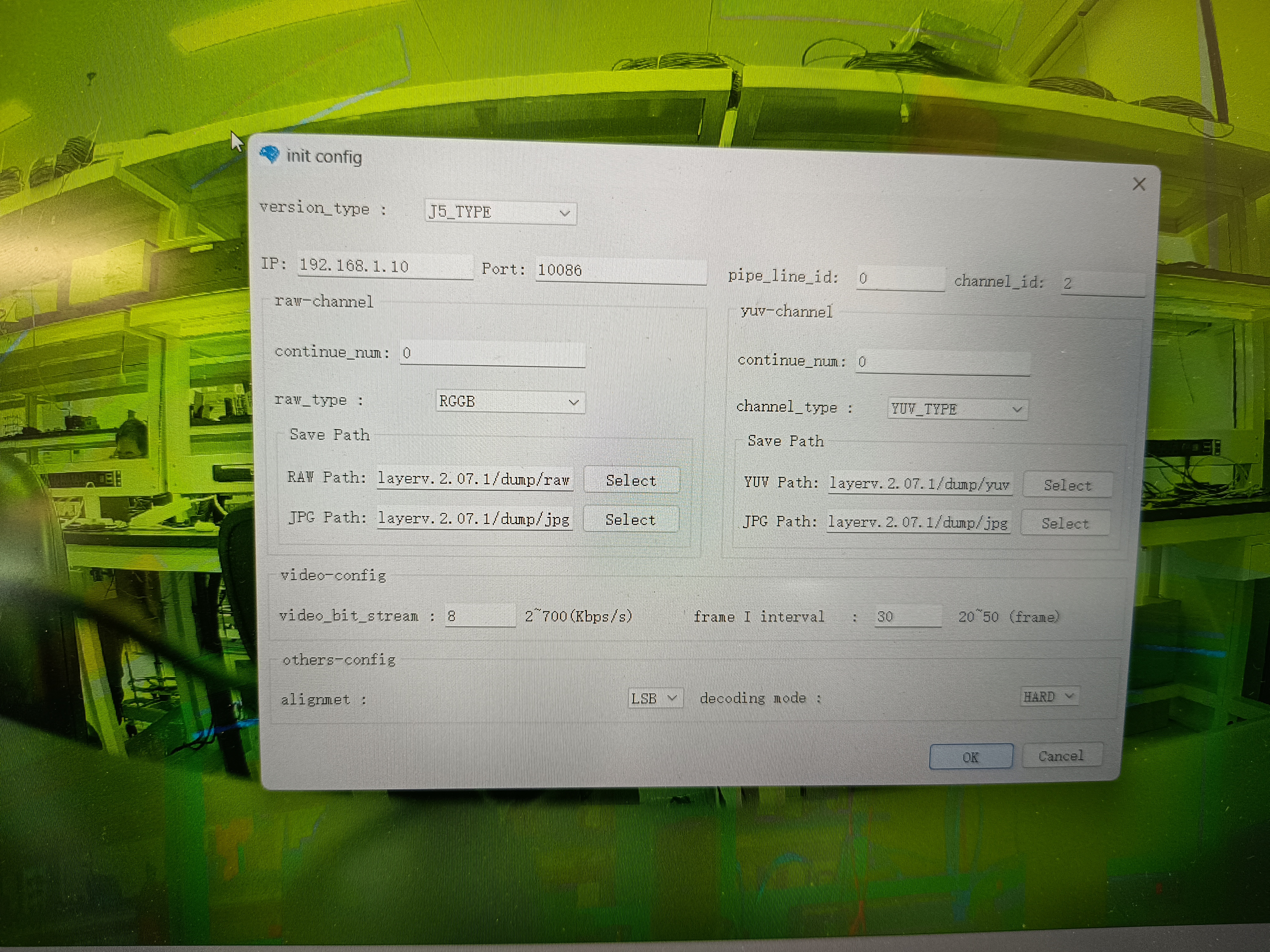Focus the pipe_line_id field

click(x=899, y=279)
